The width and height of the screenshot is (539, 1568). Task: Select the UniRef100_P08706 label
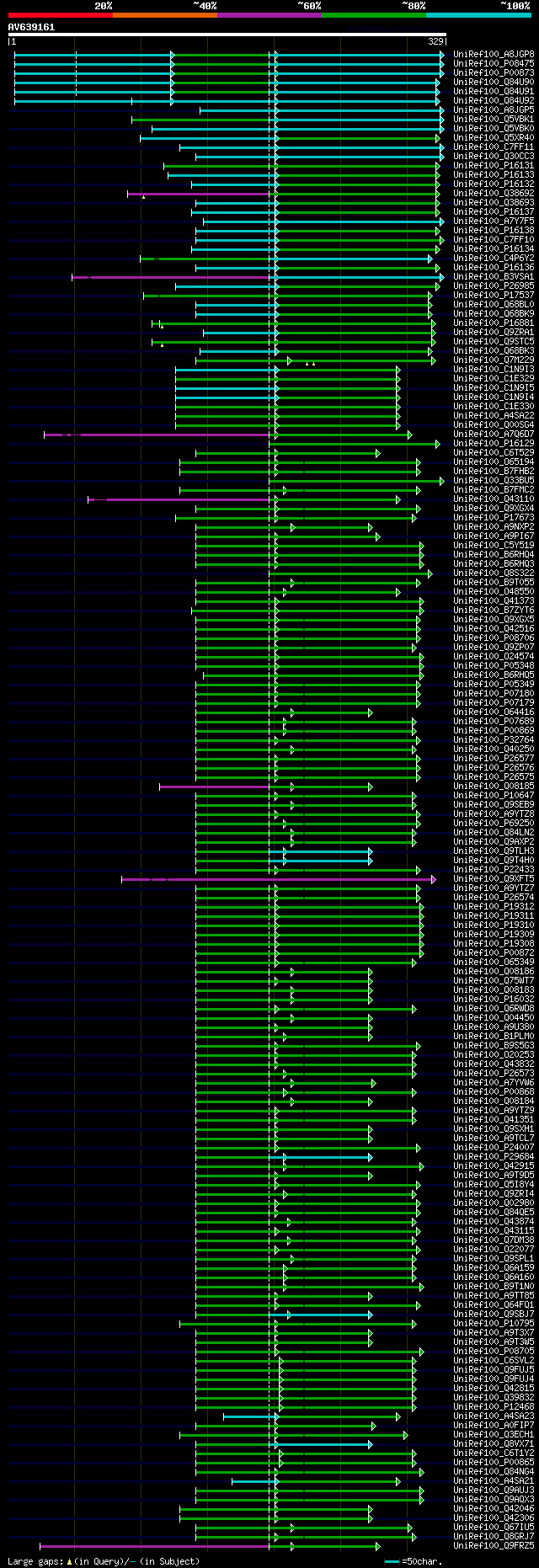(494, 637)
